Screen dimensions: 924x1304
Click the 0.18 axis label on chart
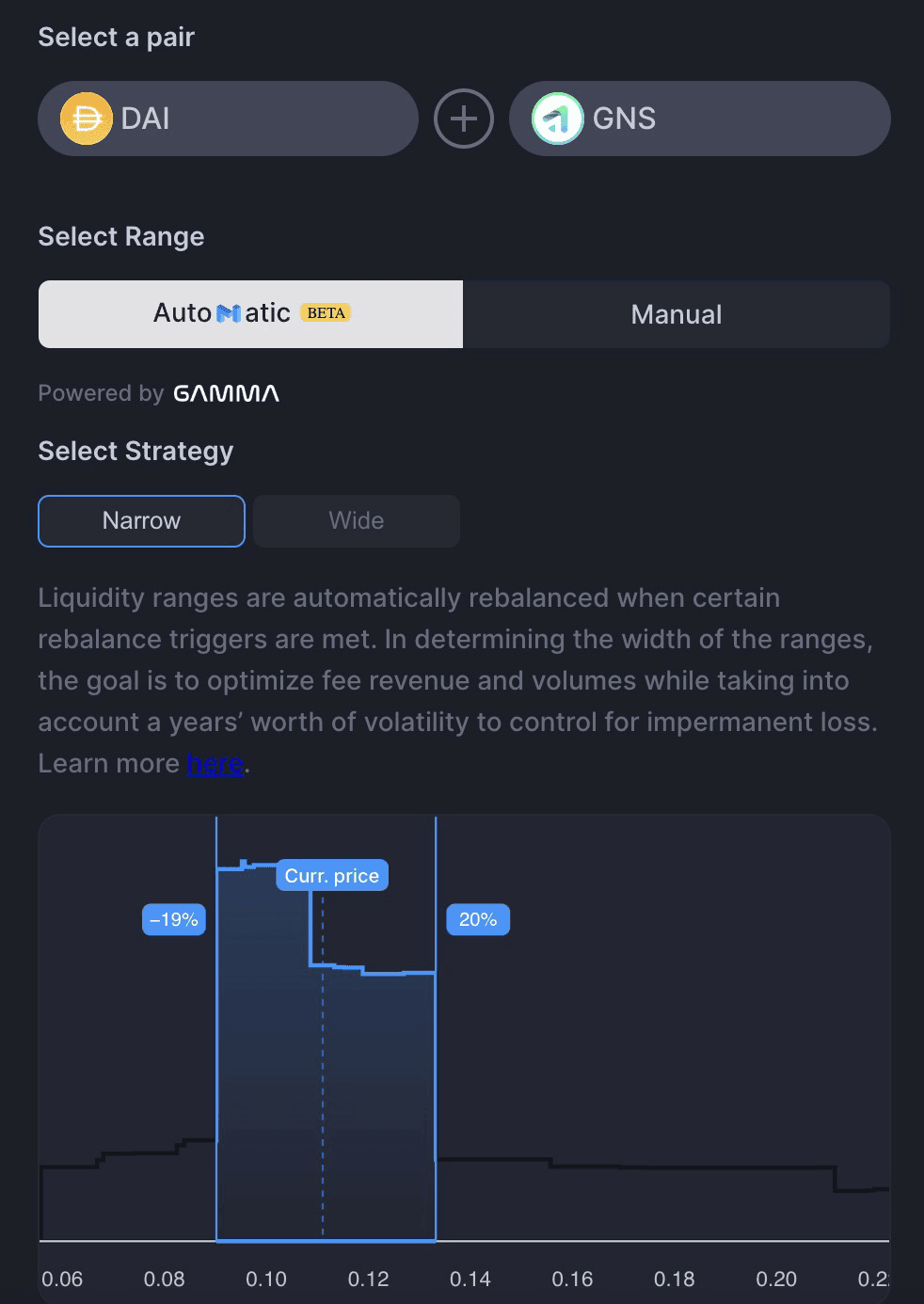pyautogui.click(x=675, y=1280)
